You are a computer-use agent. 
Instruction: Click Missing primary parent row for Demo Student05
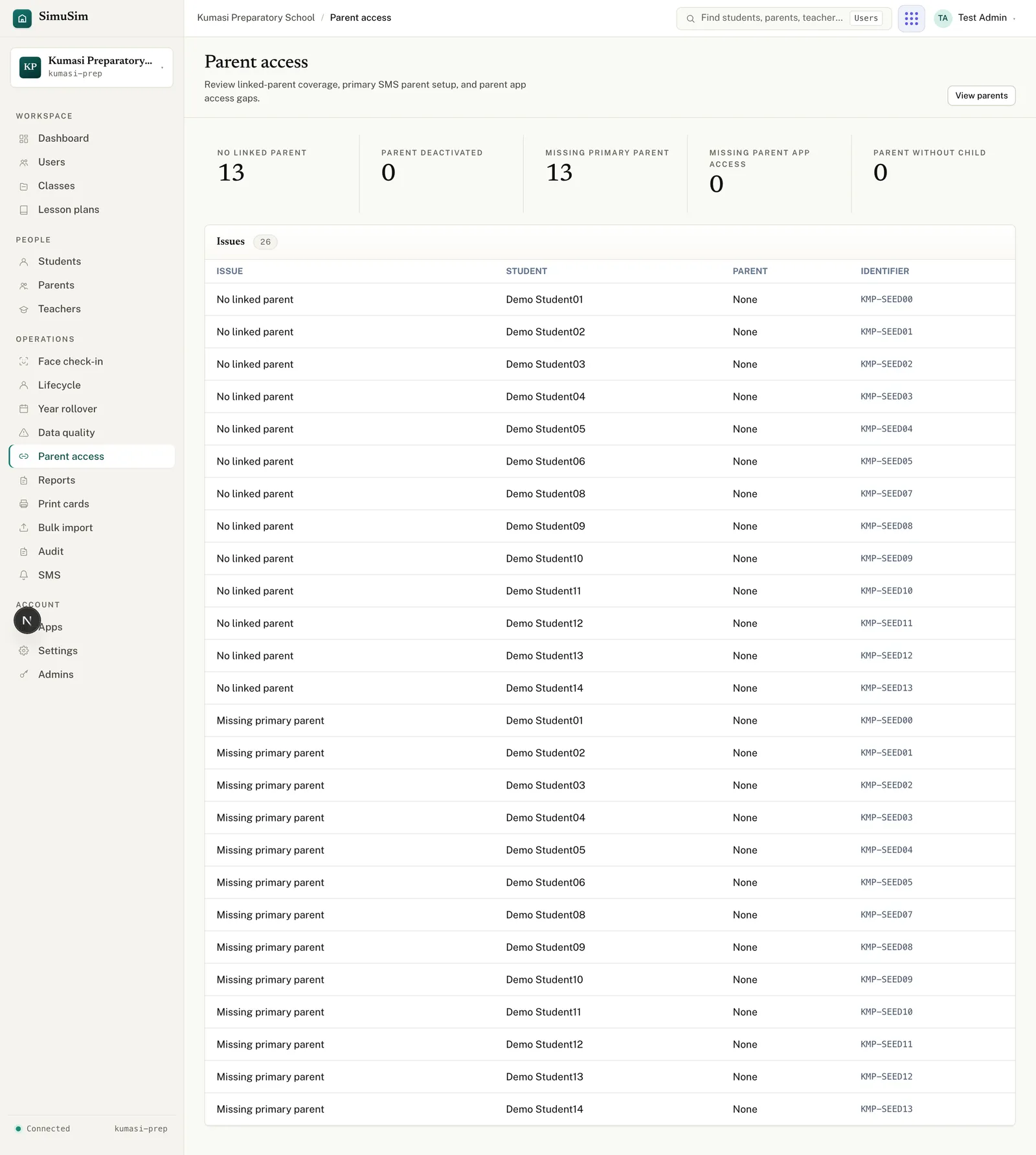[x=610, y=851]
